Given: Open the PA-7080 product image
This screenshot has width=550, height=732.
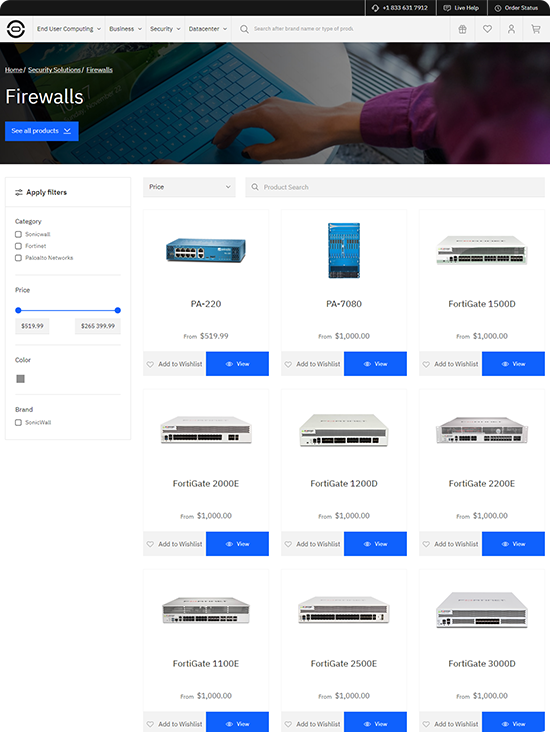Looking at the screenshot, I should click(x=344, y=250).
